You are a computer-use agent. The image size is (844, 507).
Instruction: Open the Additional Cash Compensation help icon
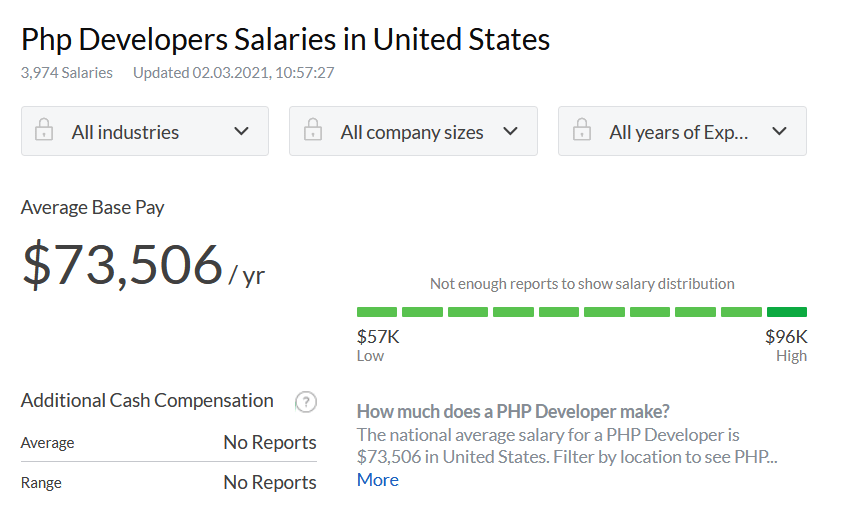coord(306,402)
